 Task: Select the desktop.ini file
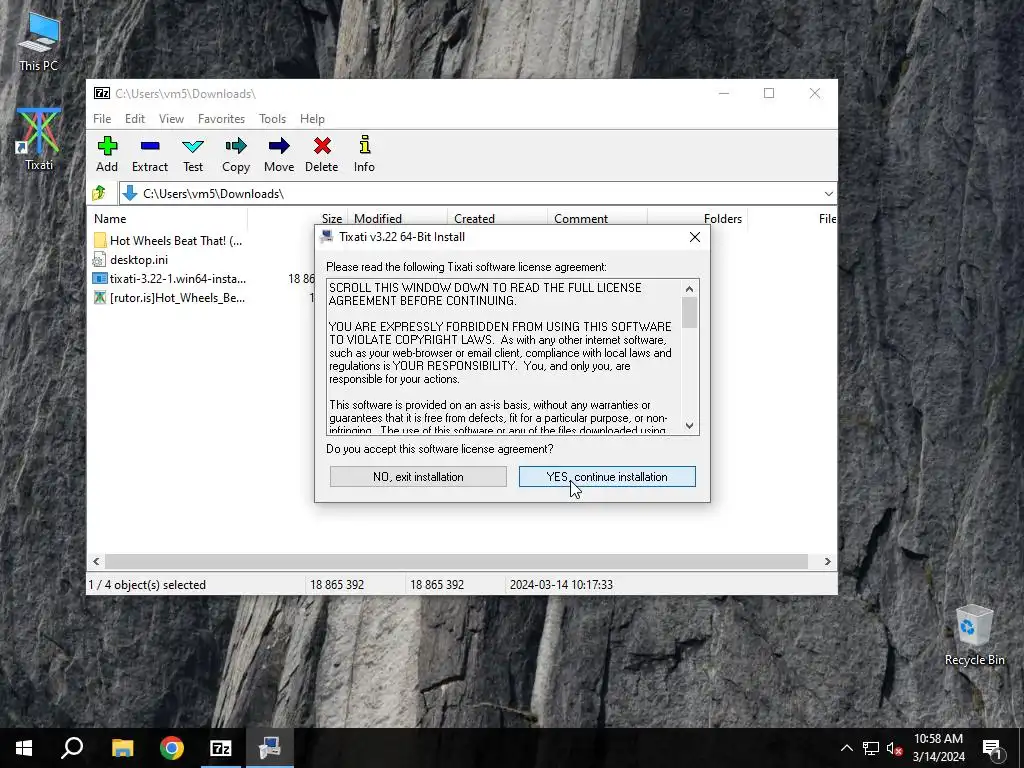point(131,260)
